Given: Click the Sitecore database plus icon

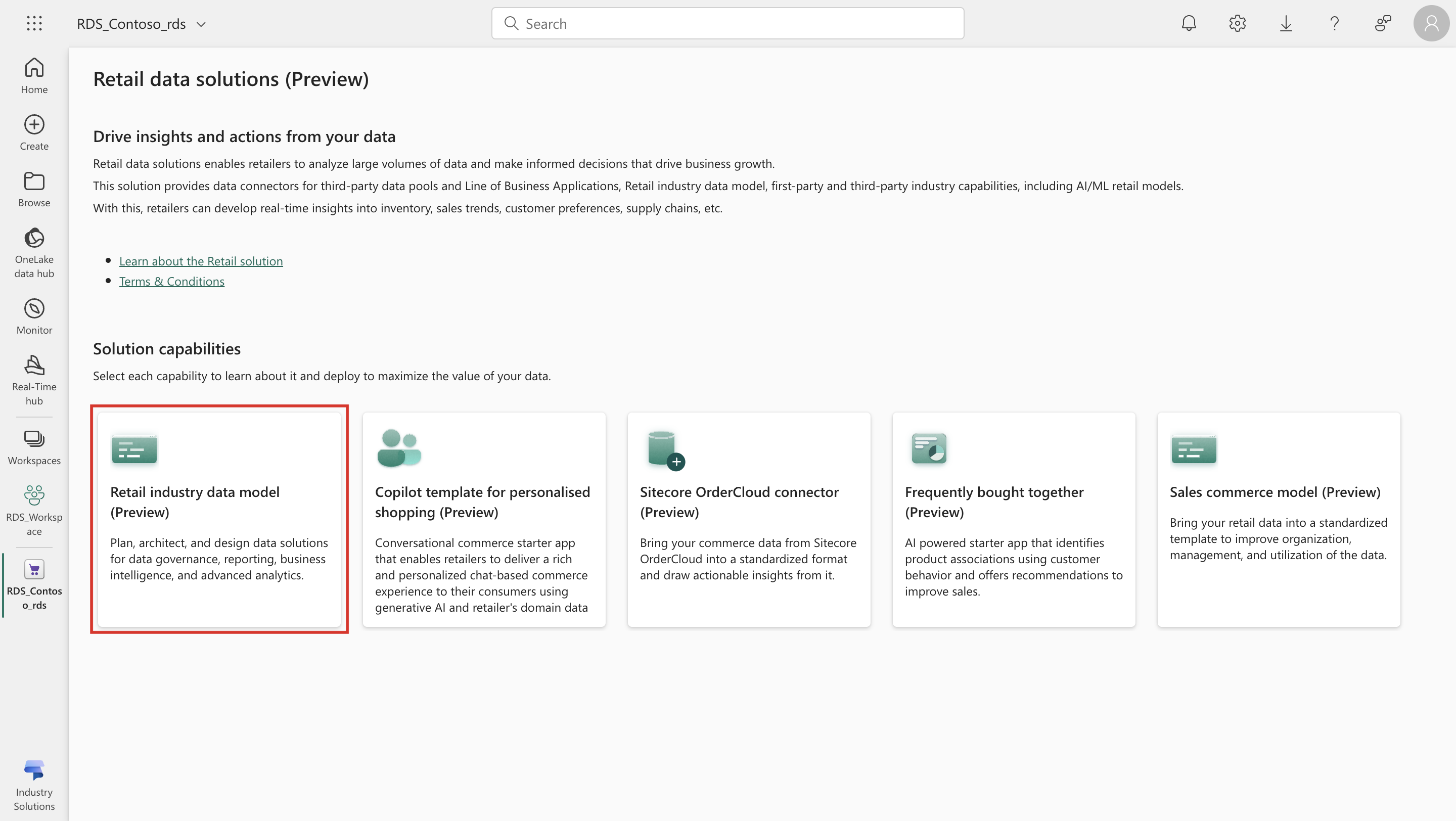Looking at the screenshot, I should (x=666, y=450).
